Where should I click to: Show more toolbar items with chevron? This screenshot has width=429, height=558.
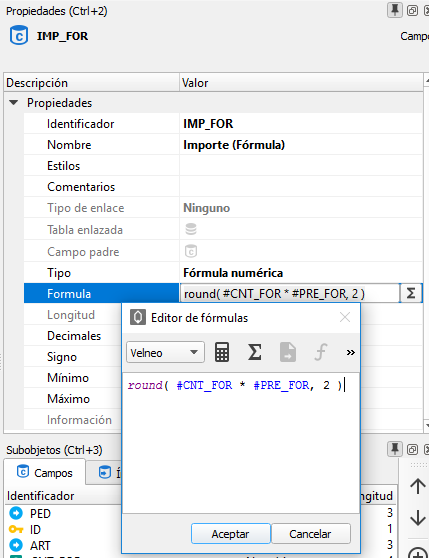coord(350,352)
